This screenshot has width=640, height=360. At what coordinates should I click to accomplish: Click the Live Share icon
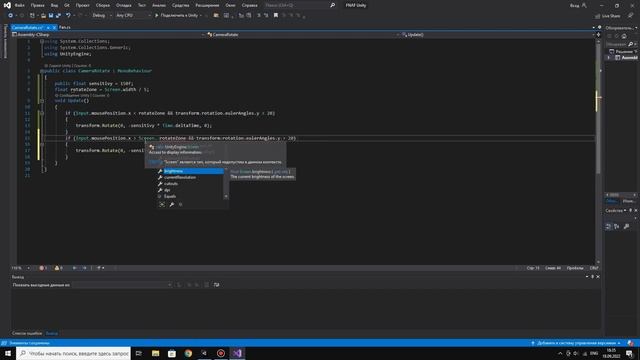pyautogui.click(x=598, y=16)
